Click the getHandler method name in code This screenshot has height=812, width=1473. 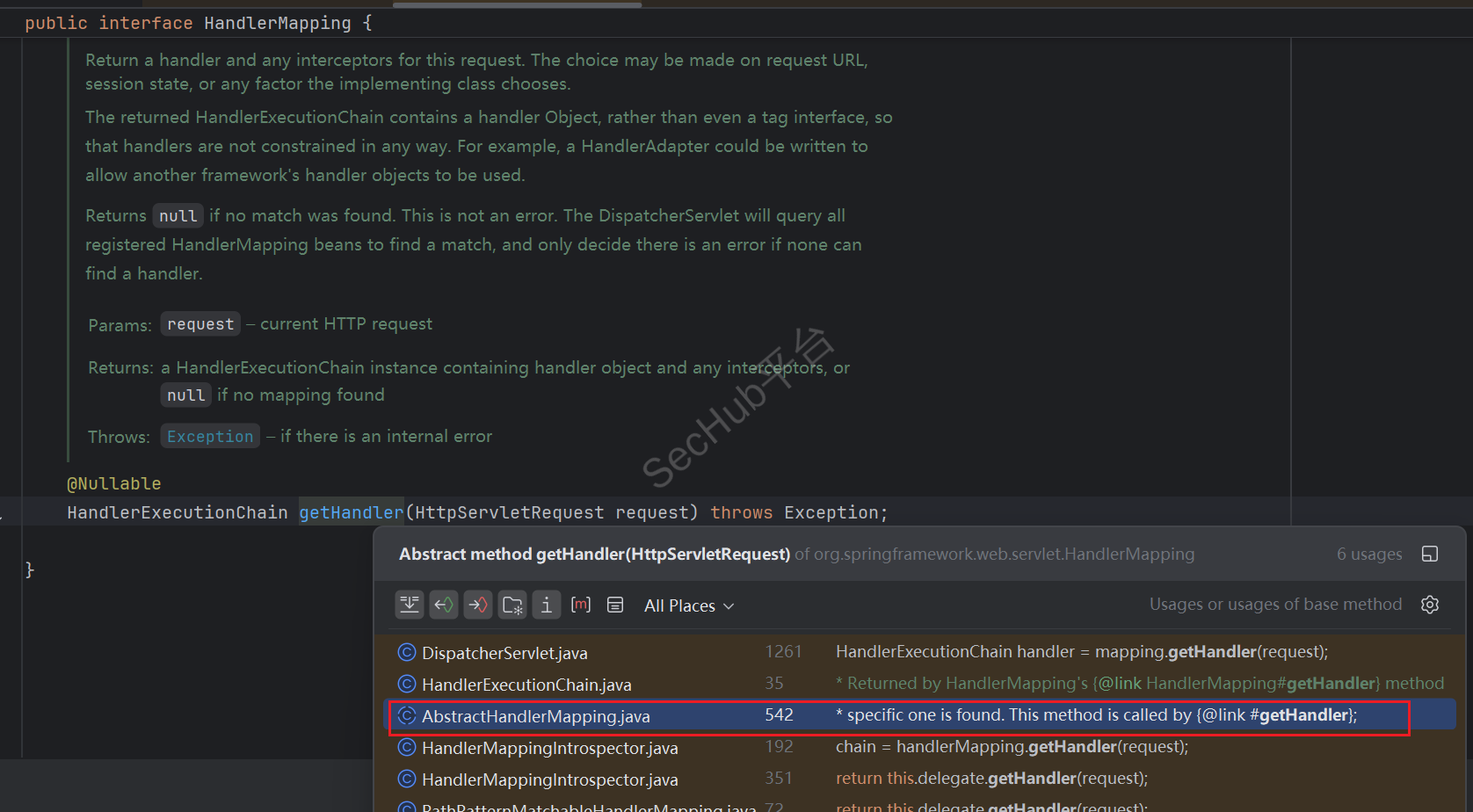coord(351,512)
